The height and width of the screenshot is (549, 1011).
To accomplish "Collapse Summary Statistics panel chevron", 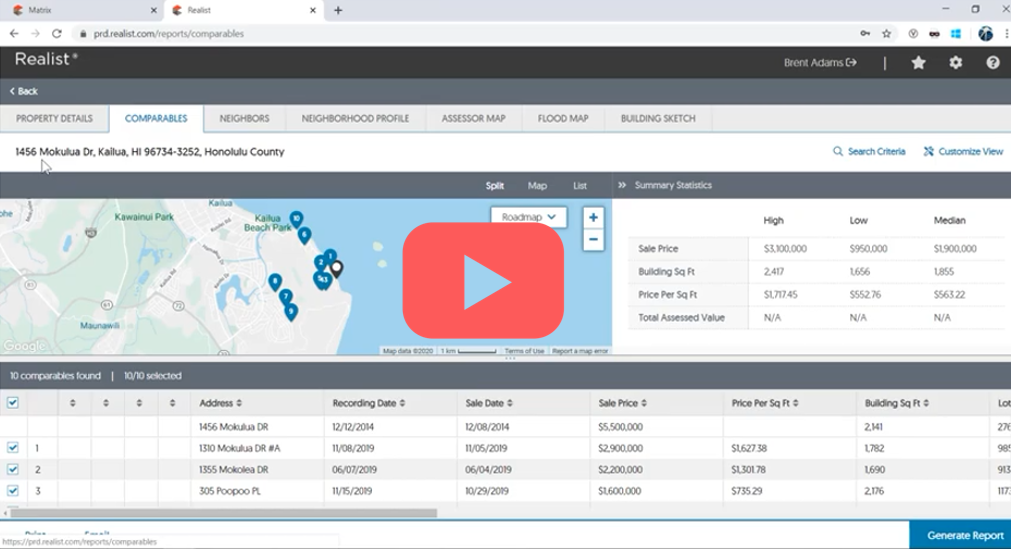I will [622, 185].
